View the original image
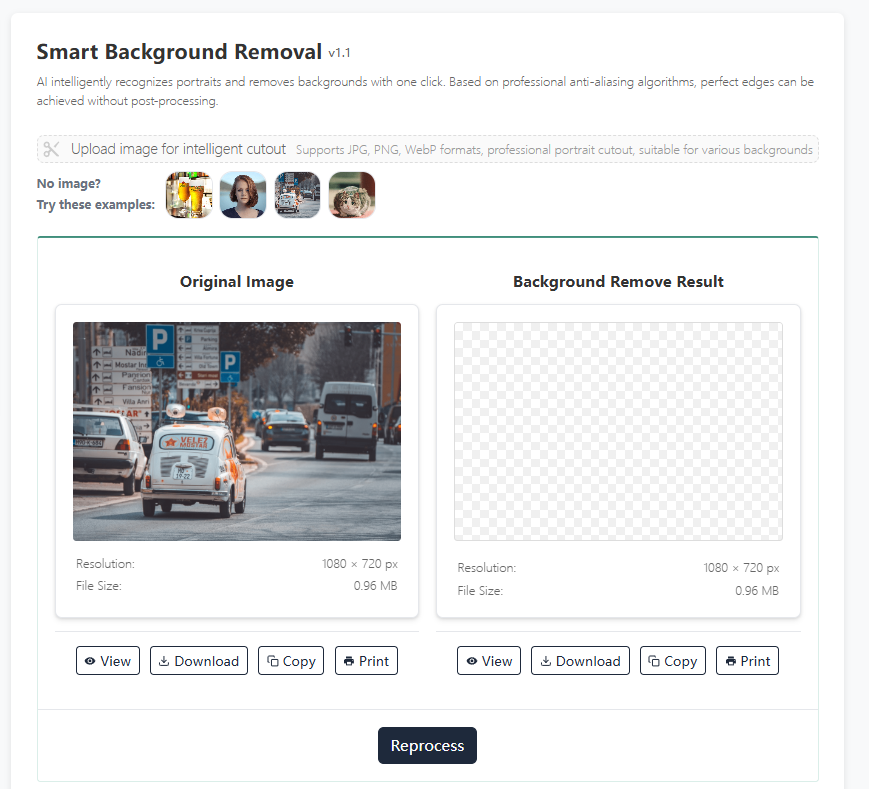 pos(108,661)
